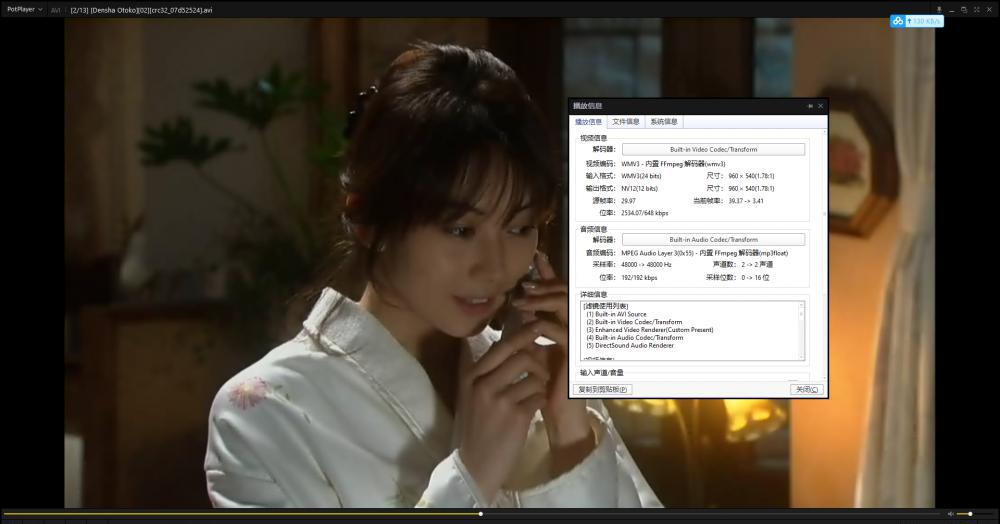Viewport: 1000px width, 524px height.
Task: Close the playback info dialog with X
Action: (x=821, y=106)
